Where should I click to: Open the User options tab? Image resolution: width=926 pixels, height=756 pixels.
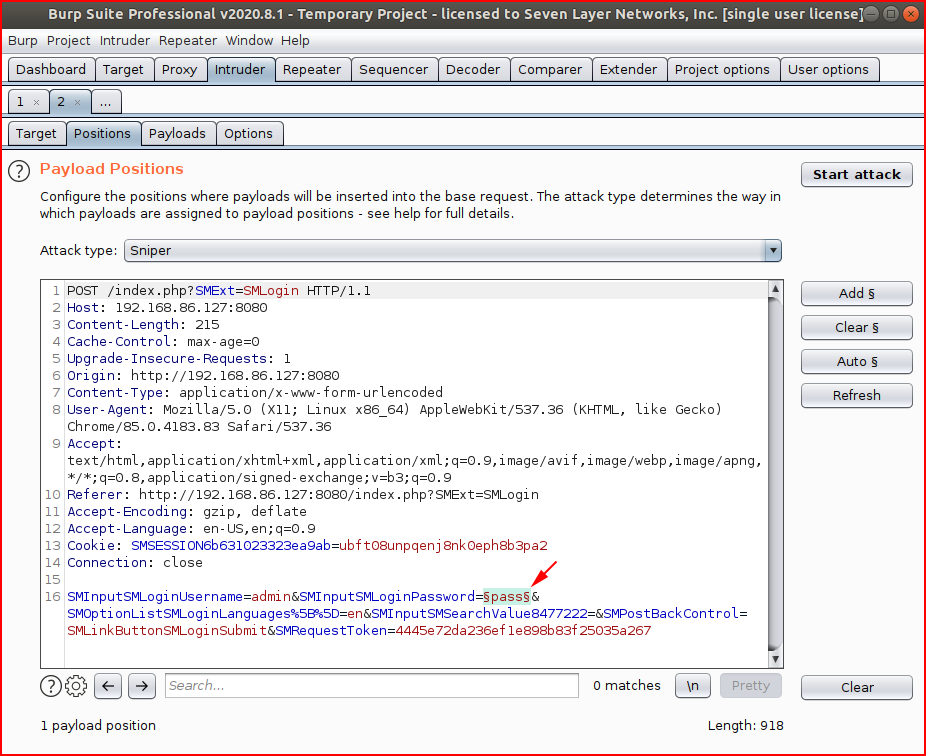tap(829, 70)
